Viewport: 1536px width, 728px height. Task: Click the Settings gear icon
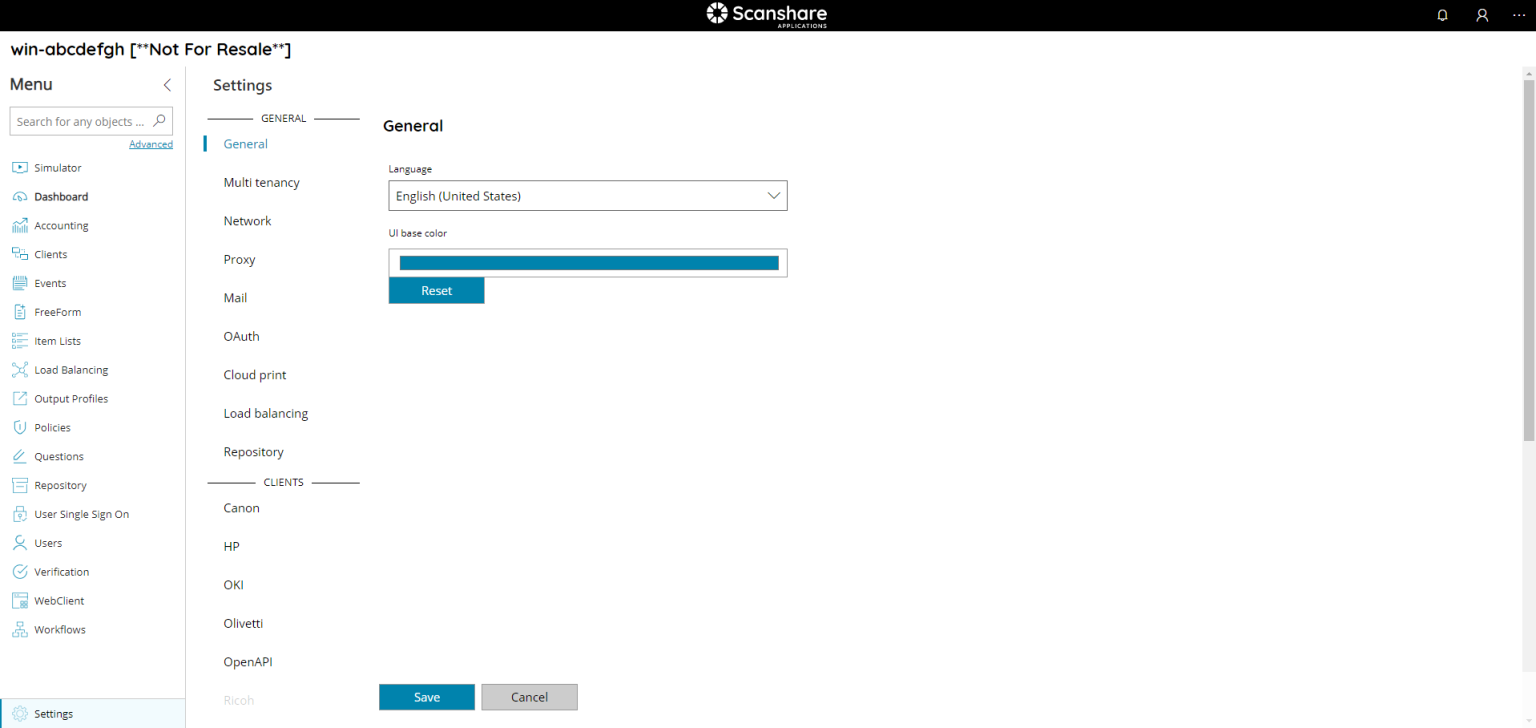(19, 714)
